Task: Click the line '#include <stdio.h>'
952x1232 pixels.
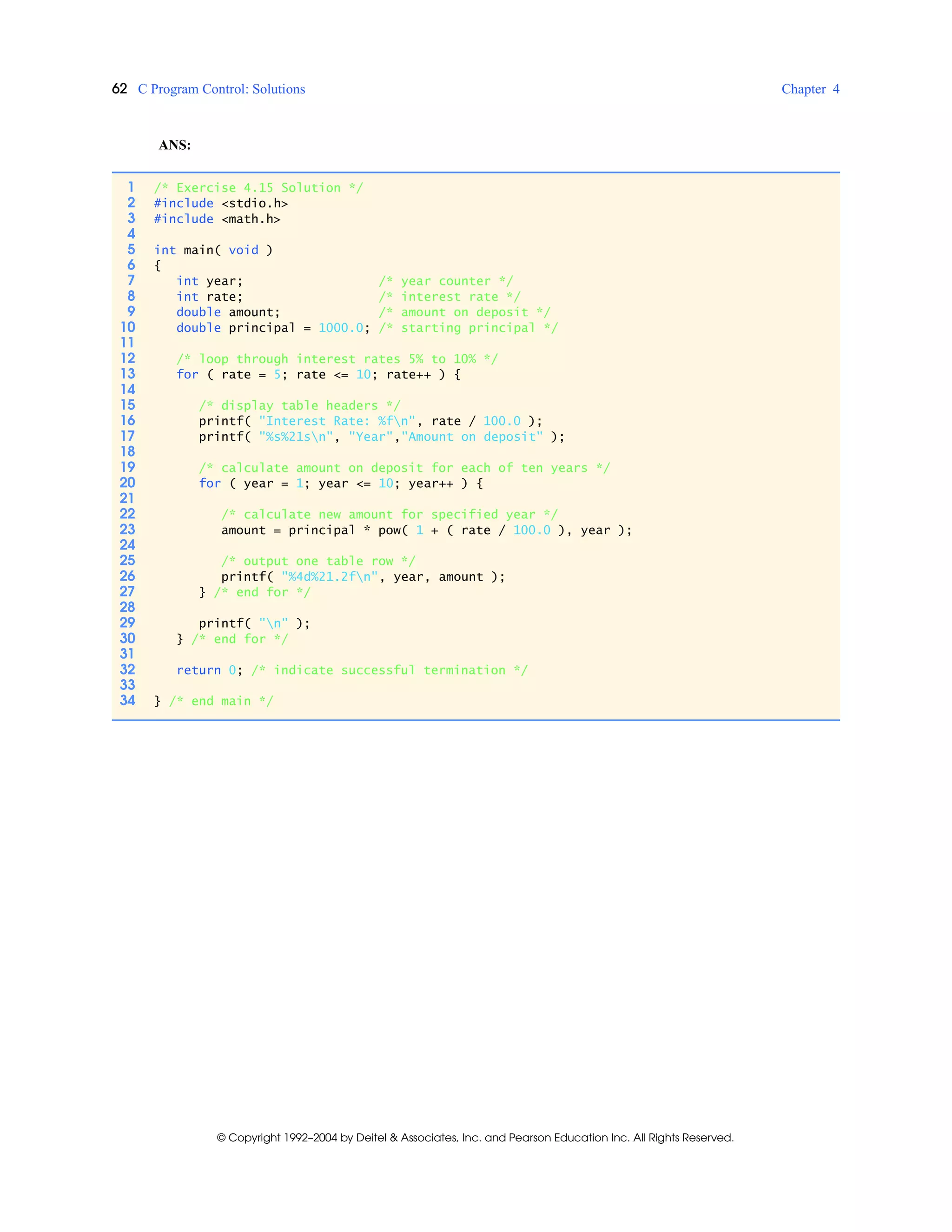Action: pos(220,203)
